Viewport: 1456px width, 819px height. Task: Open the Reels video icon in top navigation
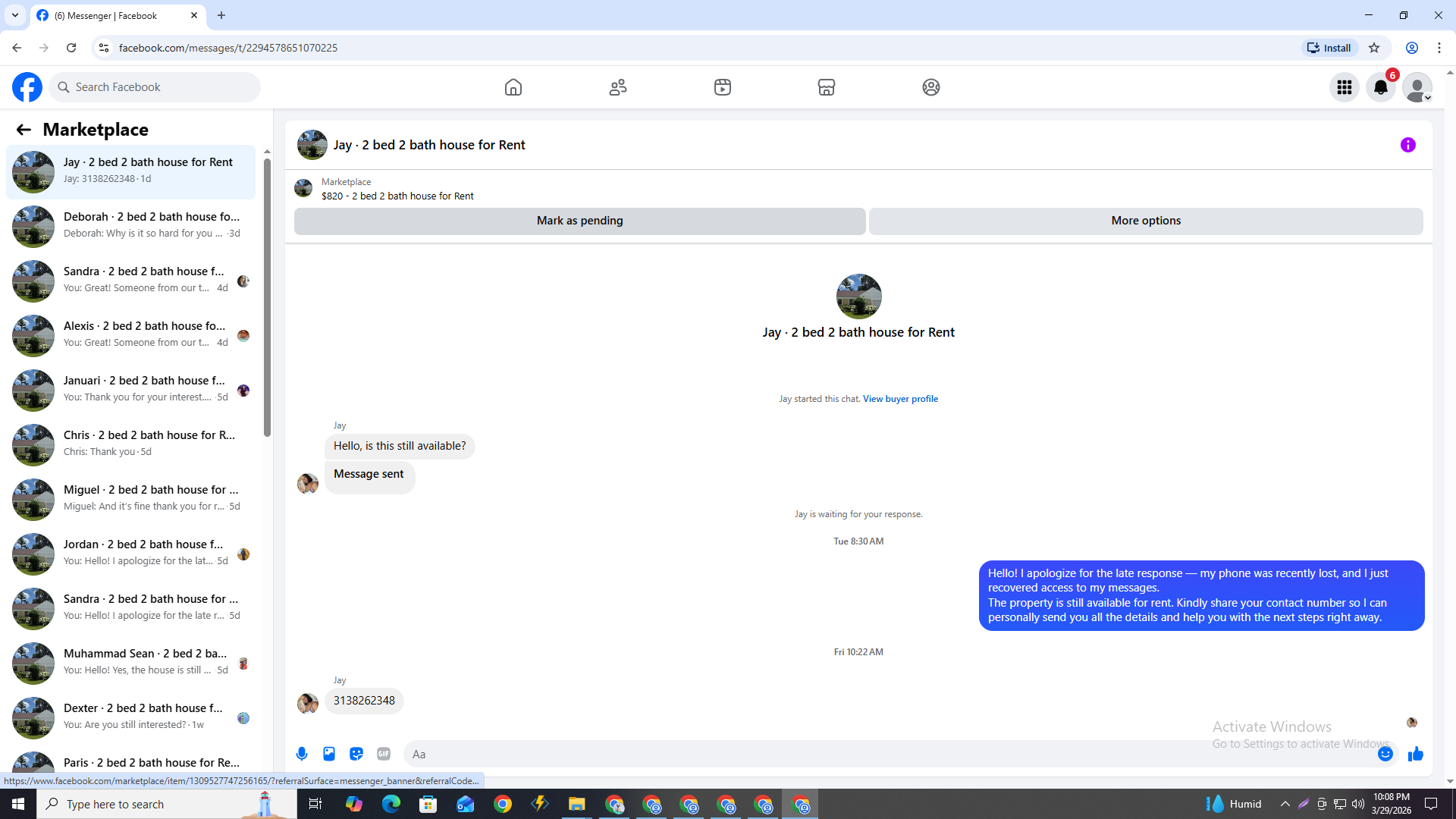pos(723,87)
